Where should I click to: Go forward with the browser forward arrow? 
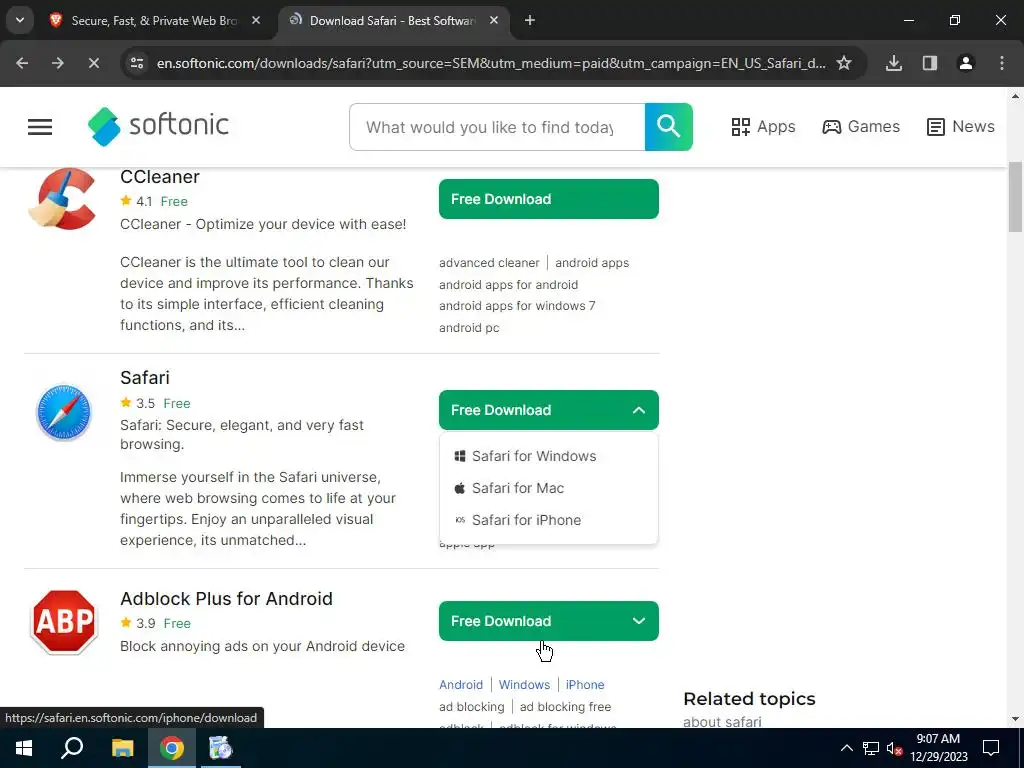pos(58,63)
